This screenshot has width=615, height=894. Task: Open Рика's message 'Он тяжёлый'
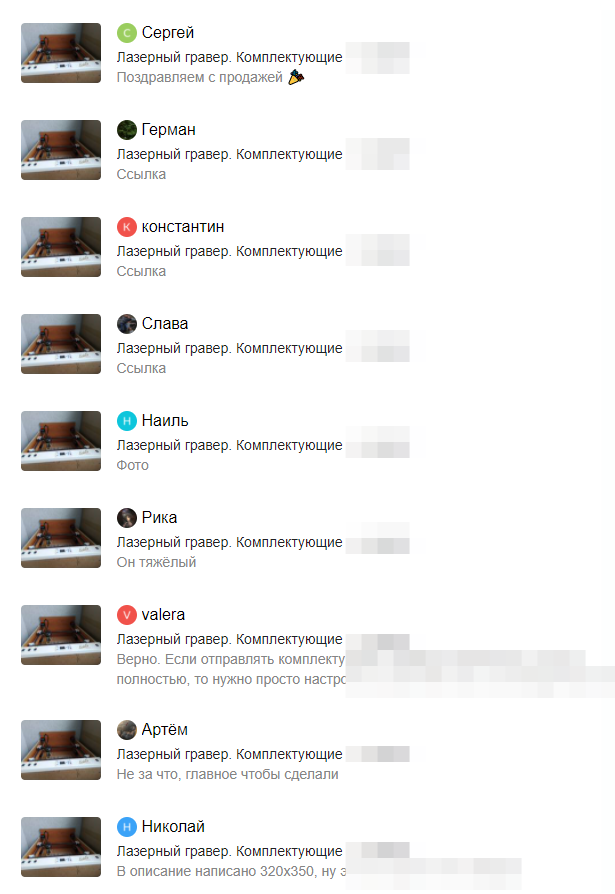pos(156,562)
